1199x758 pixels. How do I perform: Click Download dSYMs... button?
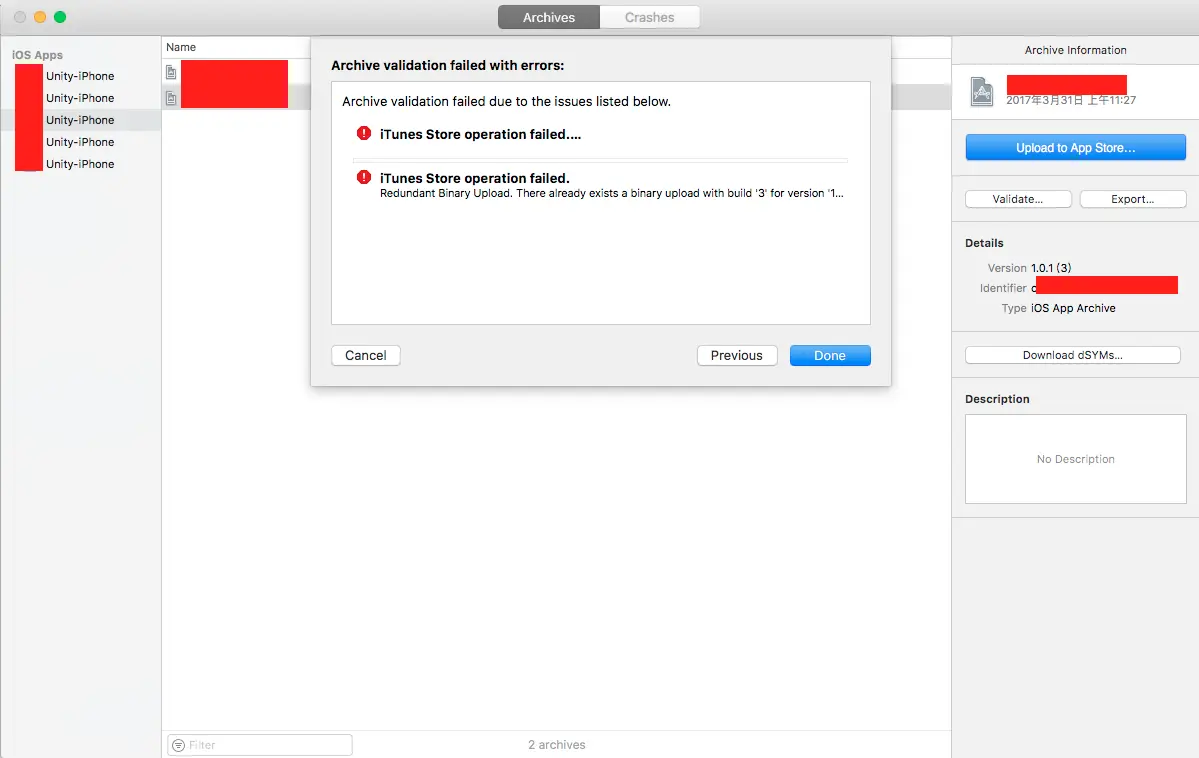[x=1073, y=355]
